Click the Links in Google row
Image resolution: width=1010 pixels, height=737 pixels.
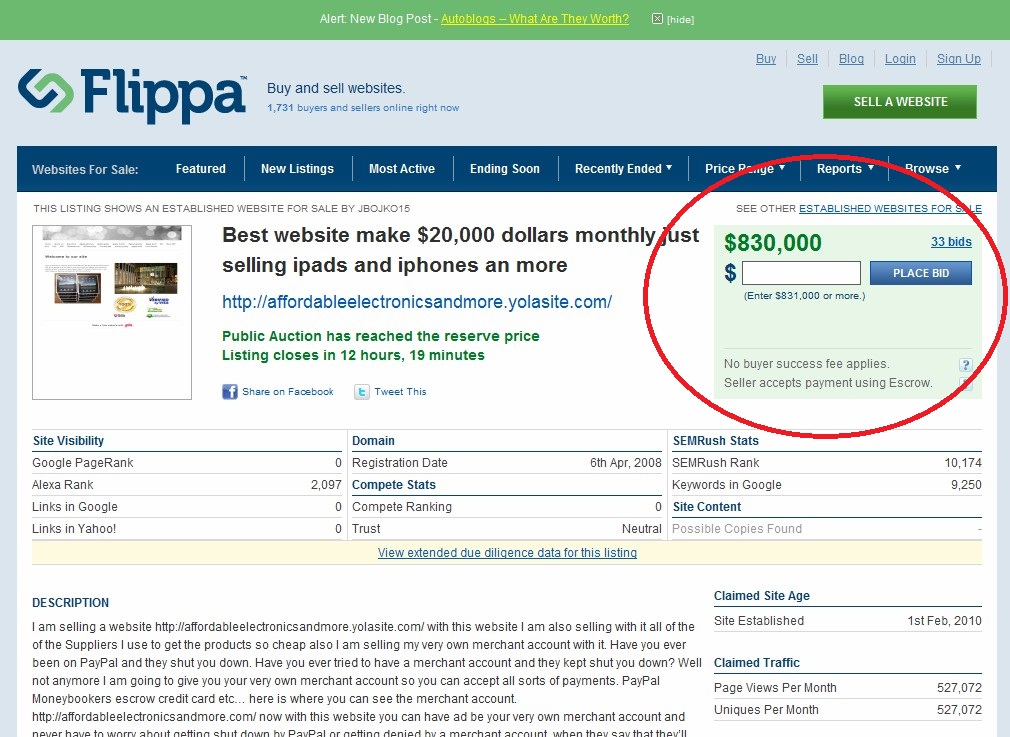click(187, 506)
